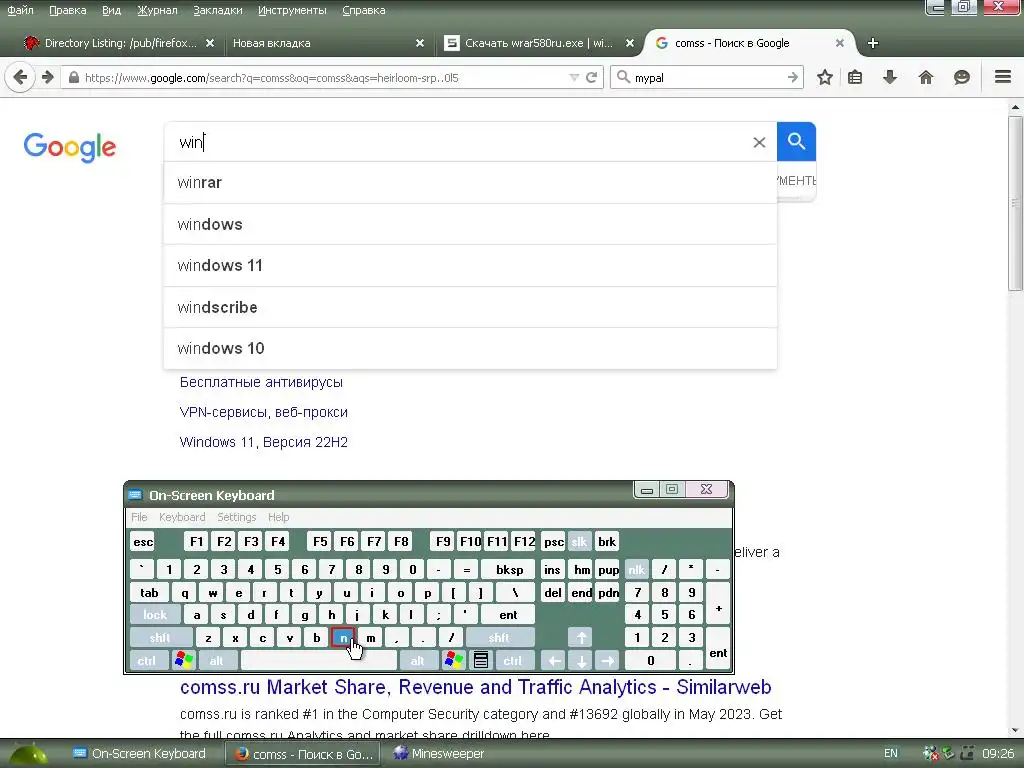The width and height of the screenshot is (1024, 768).
Task: Clear the Google search box with X
Action: 759,142
